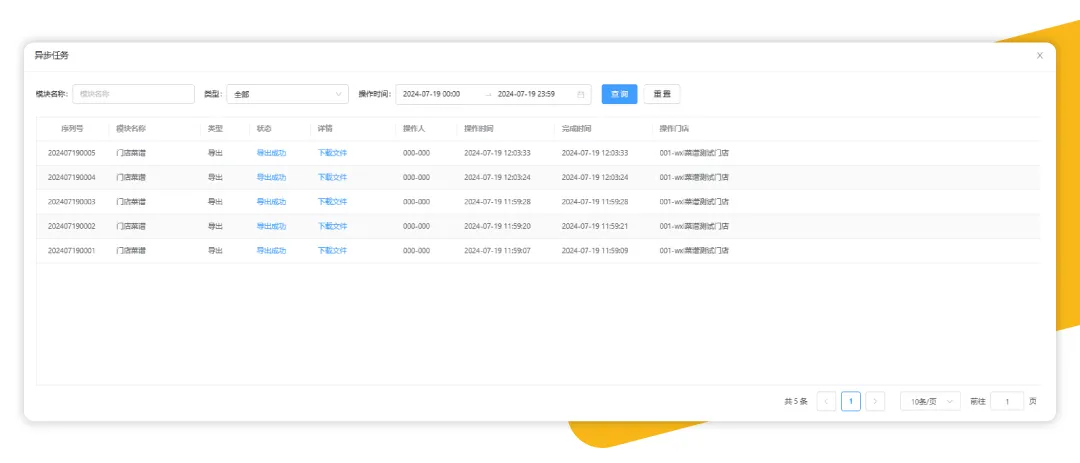Click 导出成功 status of task 202407190004
Screen dimensions: 1080x463
[x=271, y=177]
